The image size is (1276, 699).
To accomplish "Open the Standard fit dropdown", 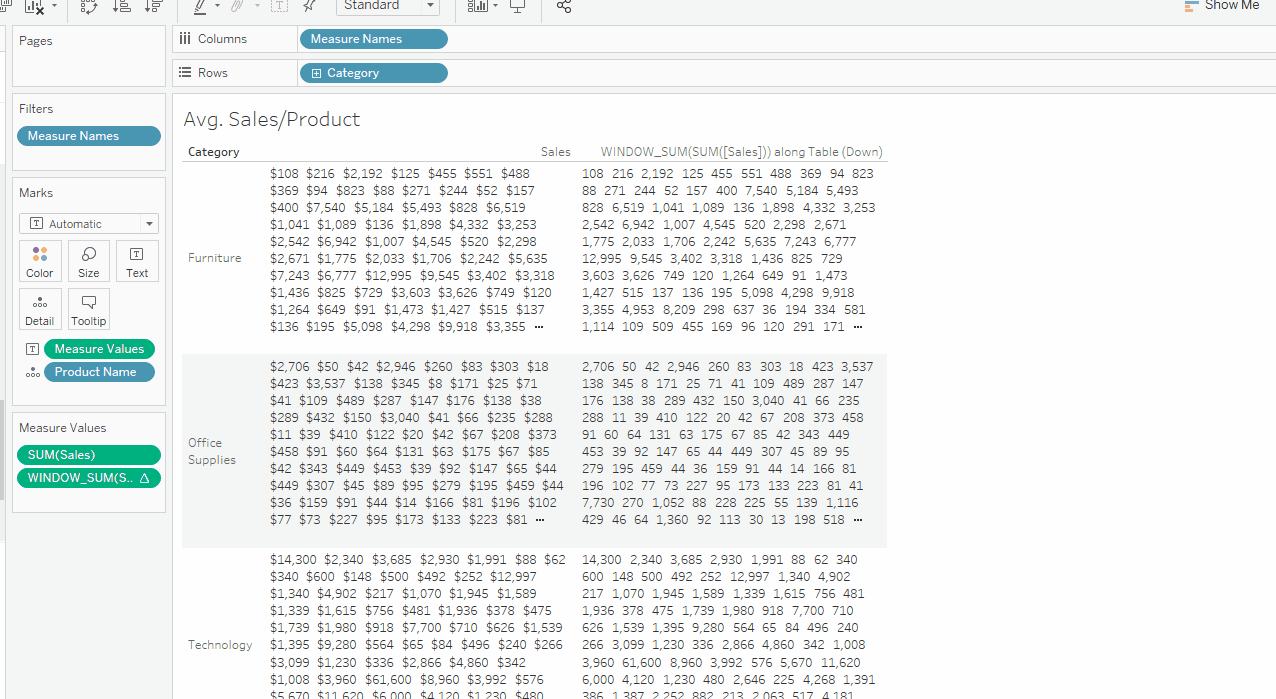I will [388, 6].
